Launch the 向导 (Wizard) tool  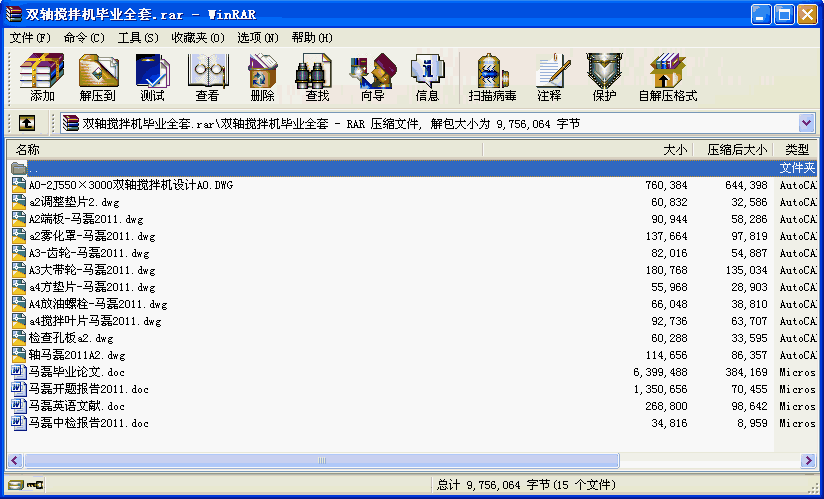click(x=373, y=77)
